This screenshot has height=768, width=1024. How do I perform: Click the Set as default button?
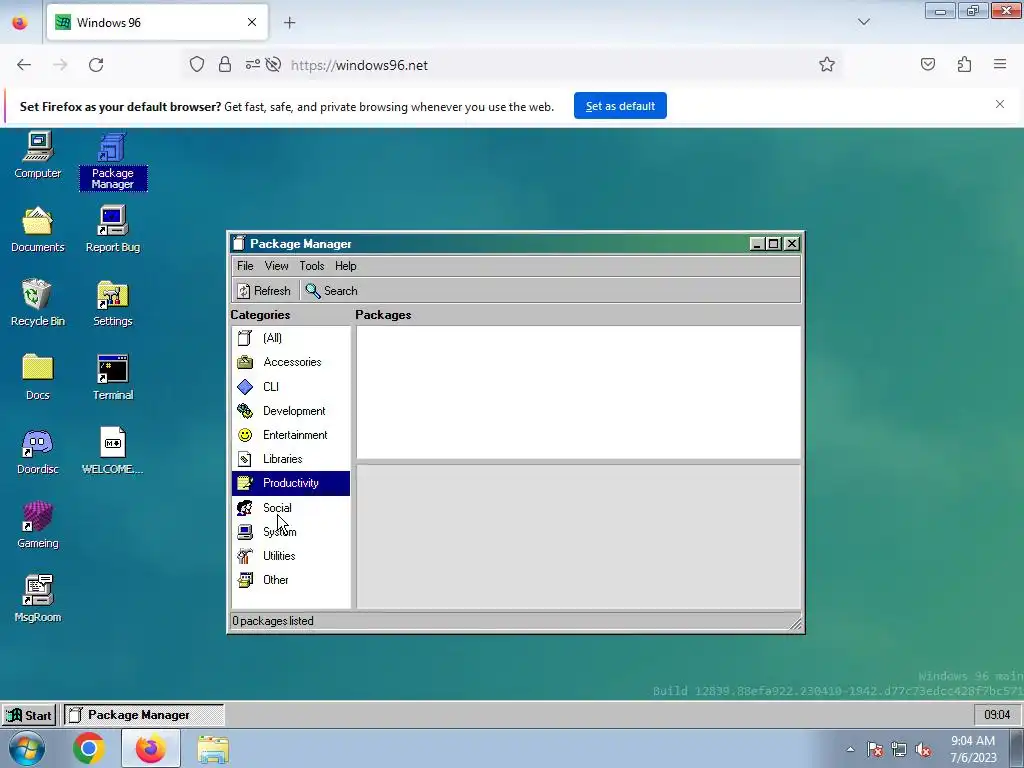point(620,106)
